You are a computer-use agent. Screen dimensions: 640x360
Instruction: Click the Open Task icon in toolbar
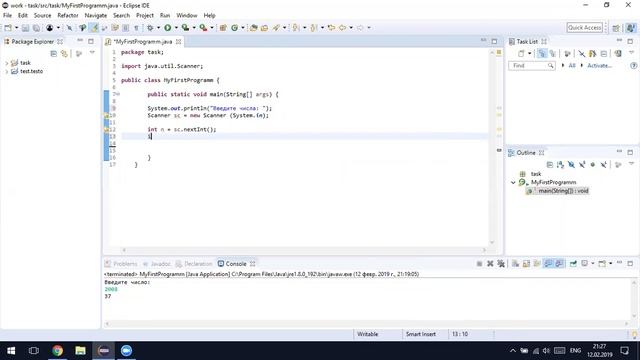(264, 28)
